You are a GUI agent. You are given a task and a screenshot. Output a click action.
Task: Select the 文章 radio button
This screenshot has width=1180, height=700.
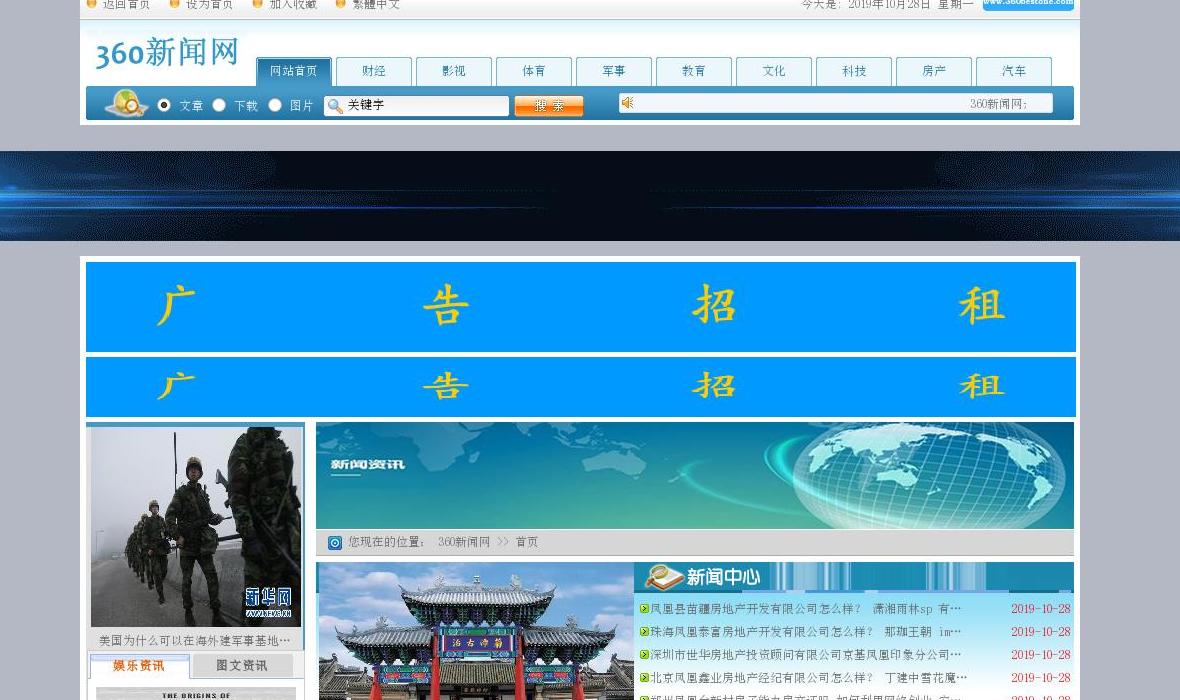tap(163, 105)
